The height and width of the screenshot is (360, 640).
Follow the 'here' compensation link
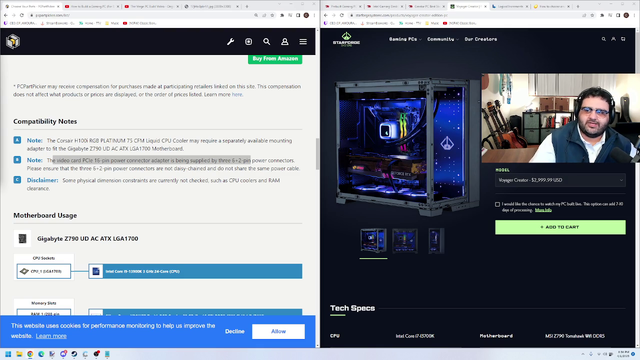(237, 94)
